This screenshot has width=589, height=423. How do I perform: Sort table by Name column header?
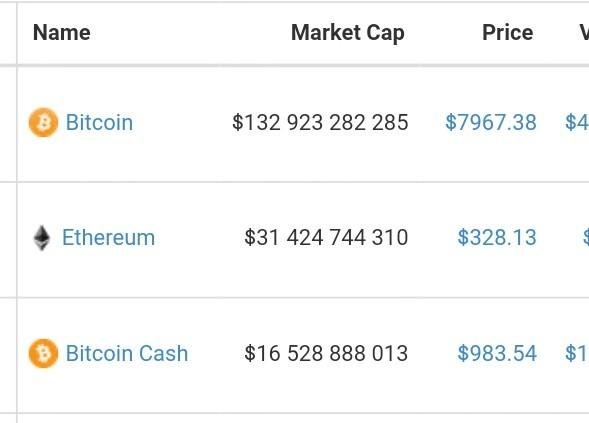pos(62,33)
